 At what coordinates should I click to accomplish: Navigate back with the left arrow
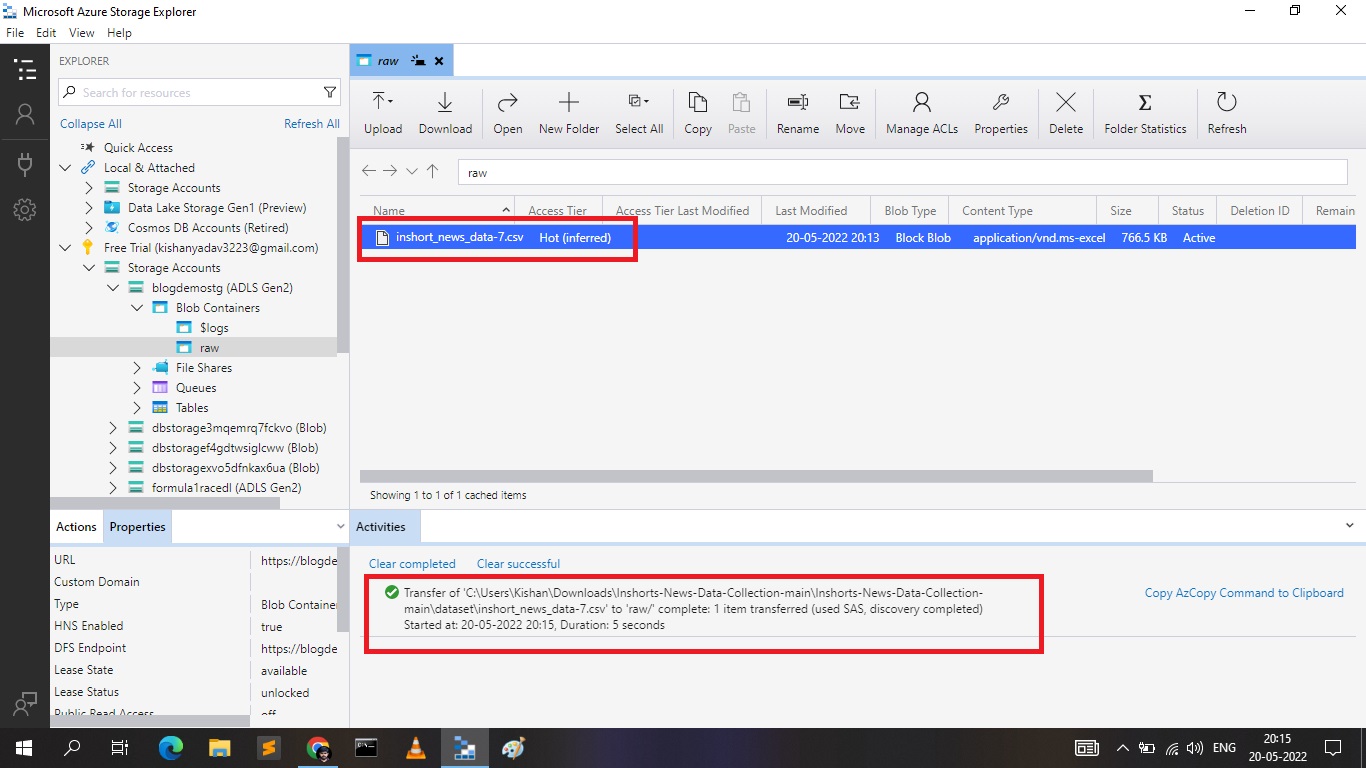369,171
